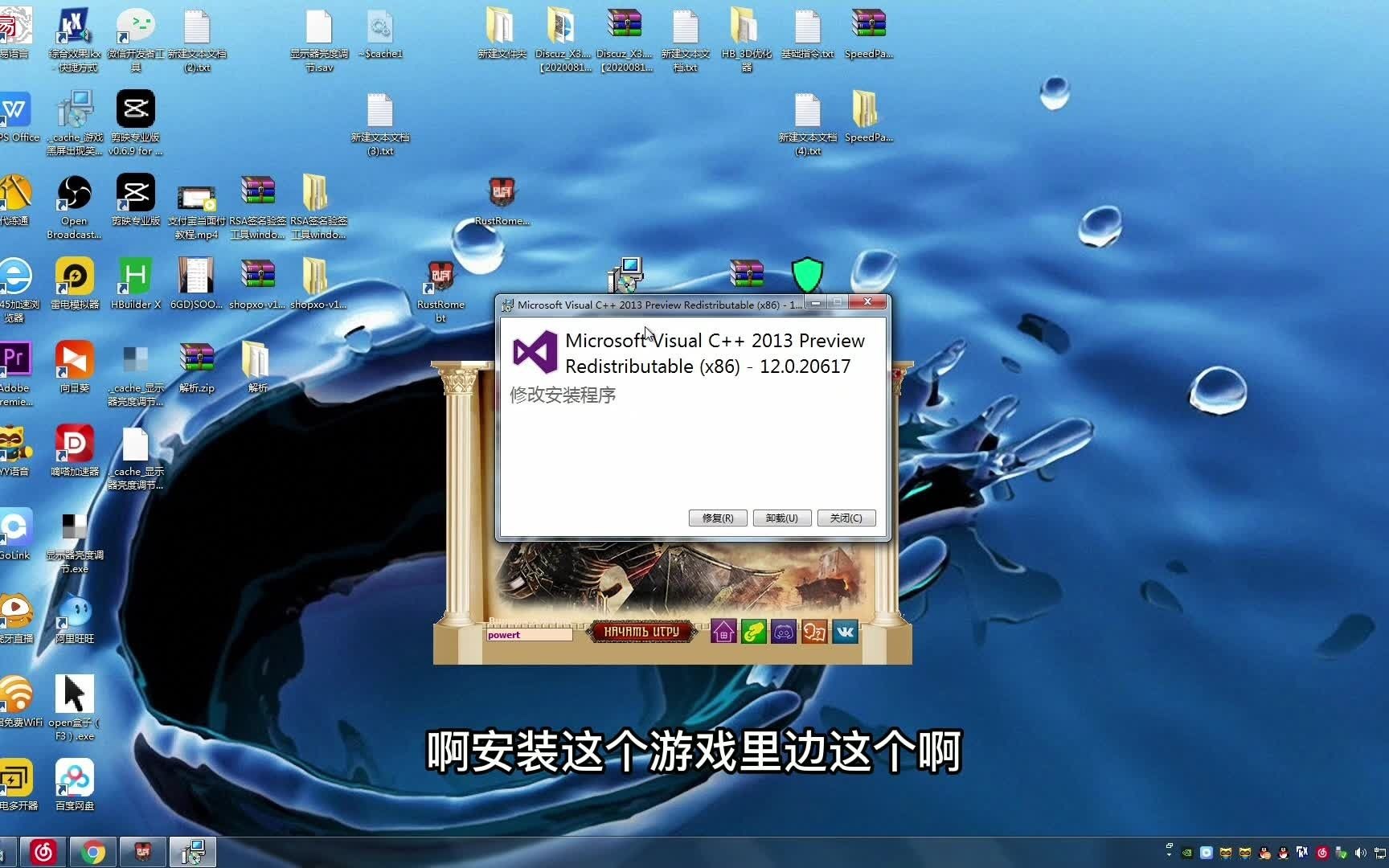Switch to the installer taskbar button

tap(193, 852)
